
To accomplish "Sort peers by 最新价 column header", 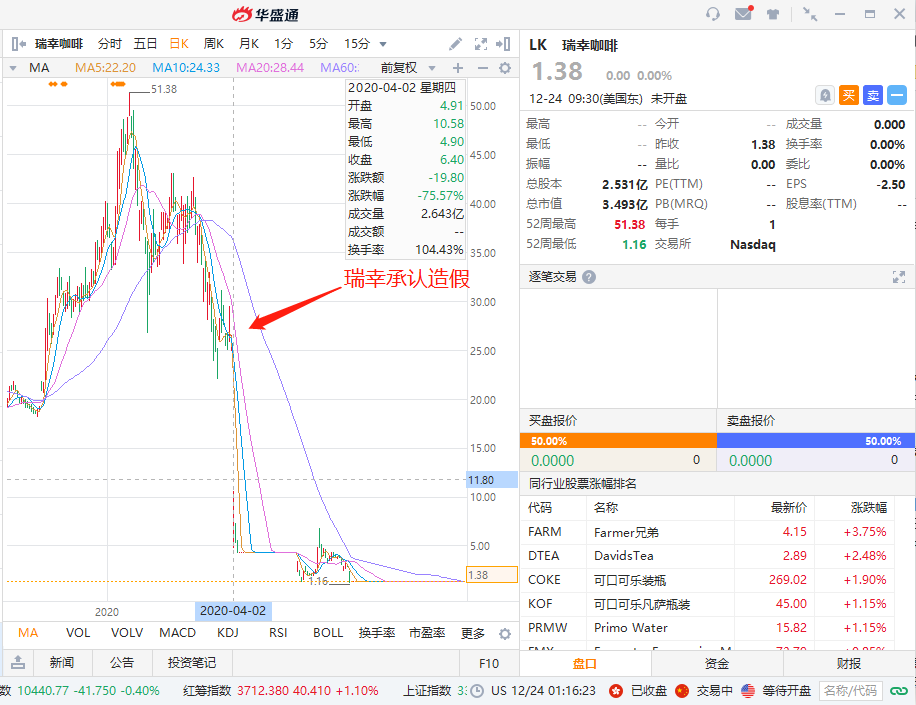I will tap(789, 508).
